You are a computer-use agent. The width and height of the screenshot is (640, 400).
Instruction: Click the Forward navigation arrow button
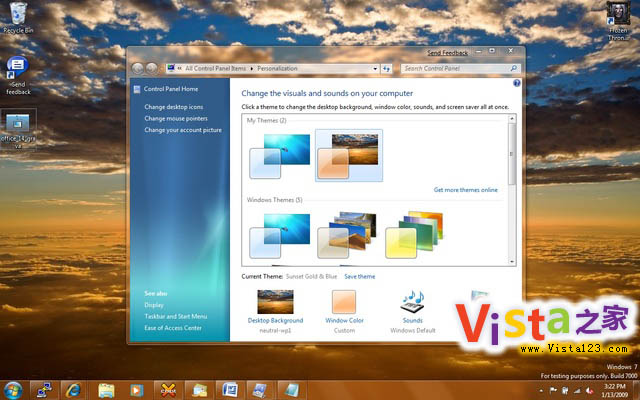coord(152,68)
